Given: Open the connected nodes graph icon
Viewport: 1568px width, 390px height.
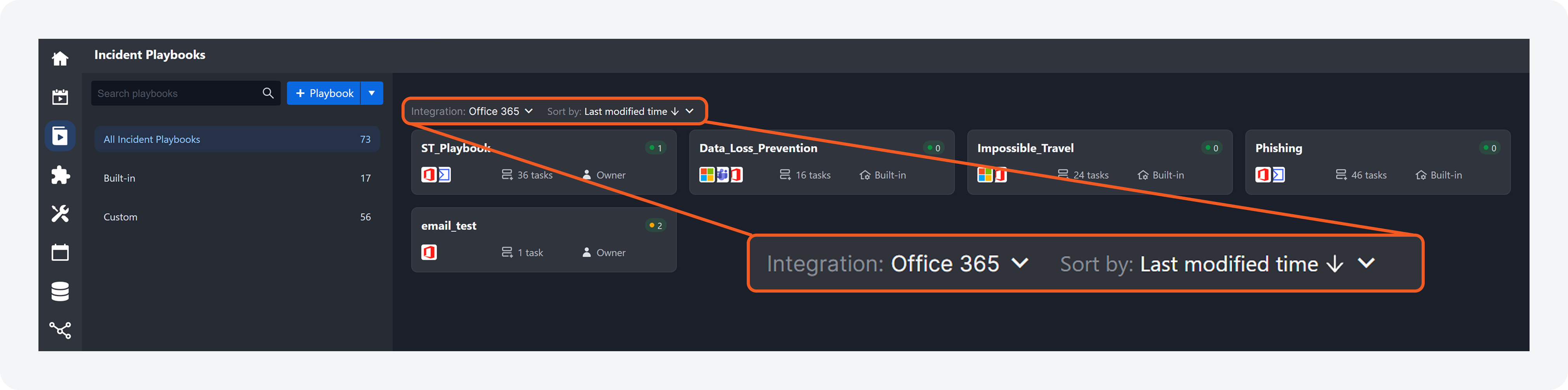Looking at the screenshot, I should [x=60, y=330].
